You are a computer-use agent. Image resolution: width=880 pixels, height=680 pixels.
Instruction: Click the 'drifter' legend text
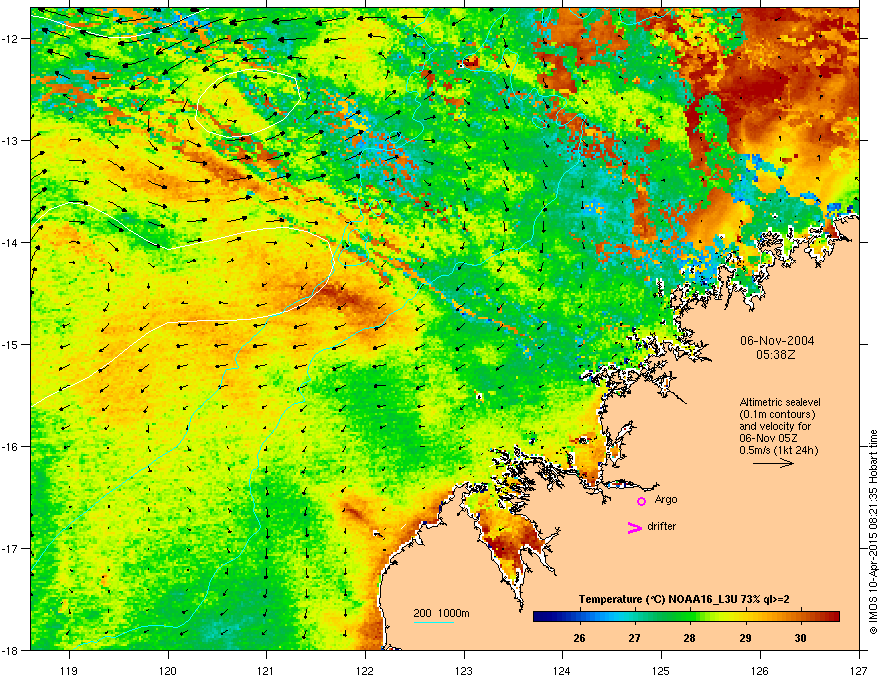(x=662, y=526)
